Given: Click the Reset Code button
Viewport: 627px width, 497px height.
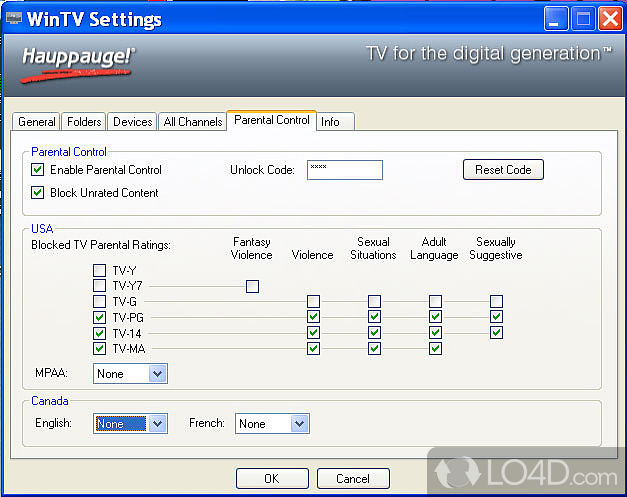Looking at the screenshot, I should [x=503, y=170].
